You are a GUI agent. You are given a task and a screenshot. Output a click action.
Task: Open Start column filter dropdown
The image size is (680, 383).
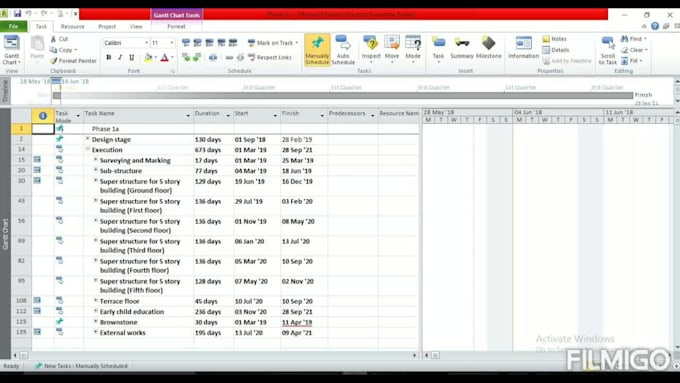(x=275, y=115)
